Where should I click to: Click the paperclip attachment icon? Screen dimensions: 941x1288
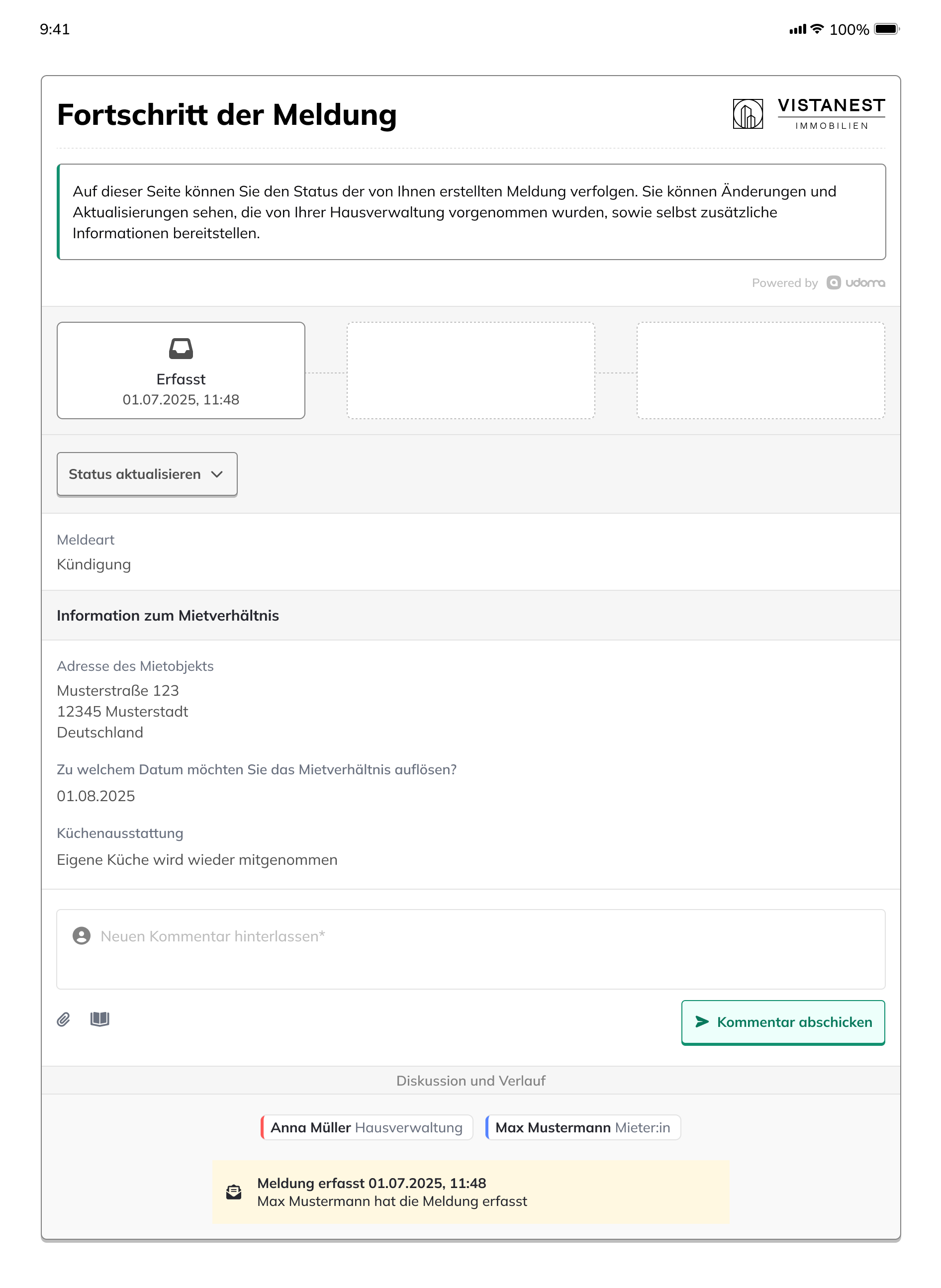[x=63, y=1019]
